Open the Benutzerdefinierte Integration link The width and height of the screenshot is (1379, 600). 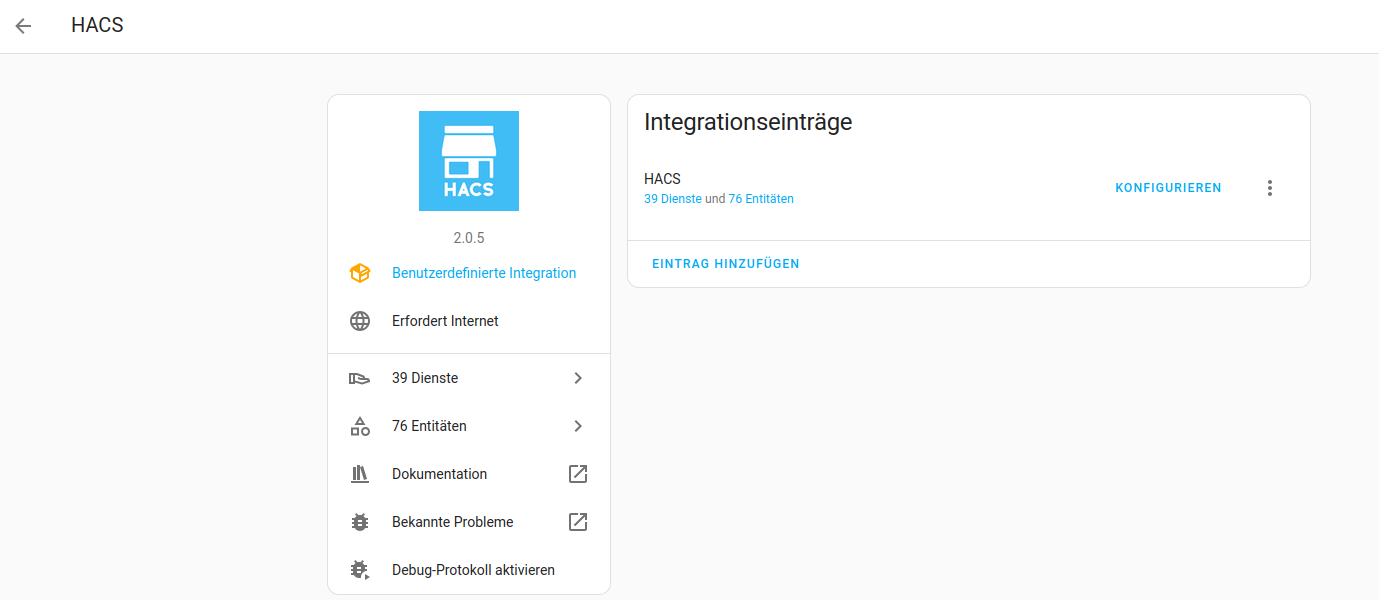pos(484,273)
